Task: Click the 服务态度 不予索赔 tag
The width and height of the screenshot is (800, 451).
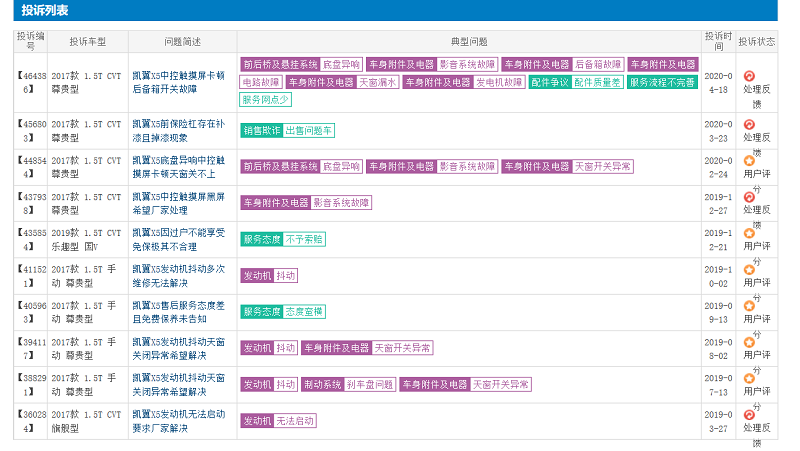Action: click(282, 239)
